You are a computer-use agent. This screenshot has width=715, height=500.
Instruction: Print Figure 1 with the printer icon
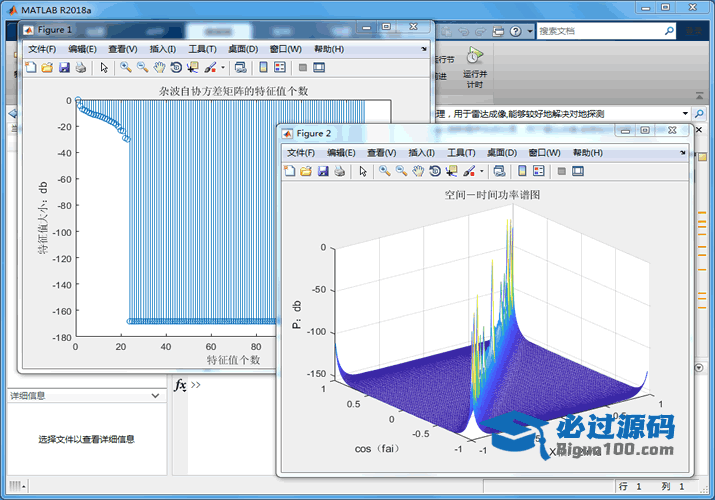[81, 67]
